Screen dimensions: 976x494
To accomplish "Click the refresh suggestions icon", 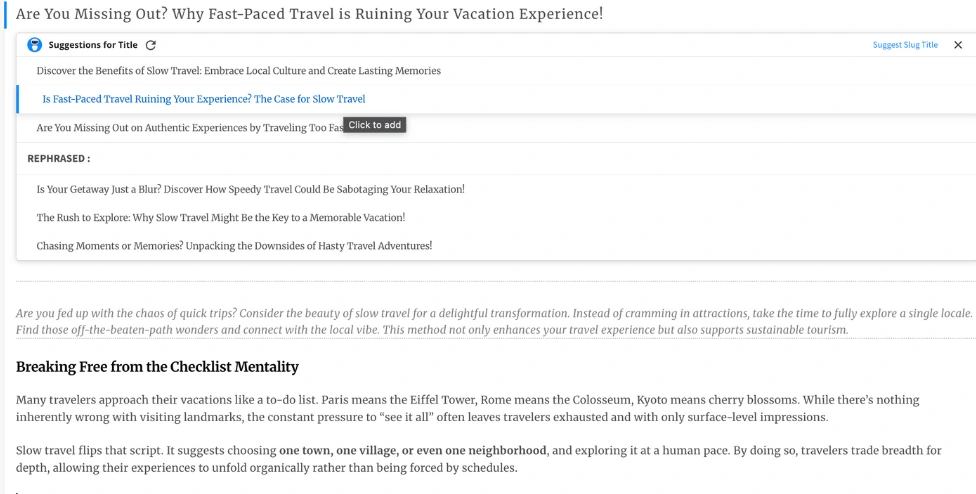I will 151,45.
